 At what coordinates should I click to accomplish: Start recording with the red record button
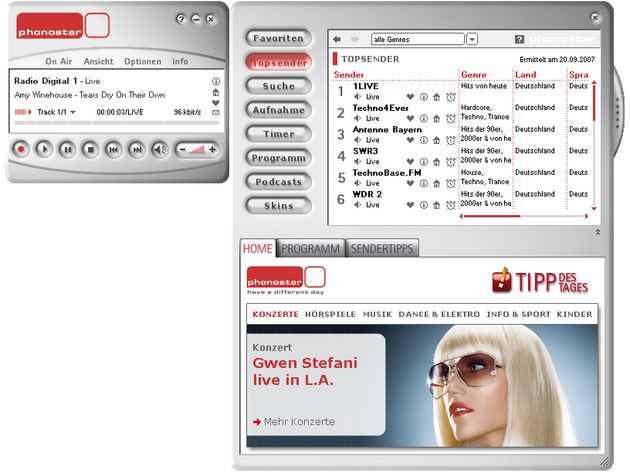[x=21, y=150]
